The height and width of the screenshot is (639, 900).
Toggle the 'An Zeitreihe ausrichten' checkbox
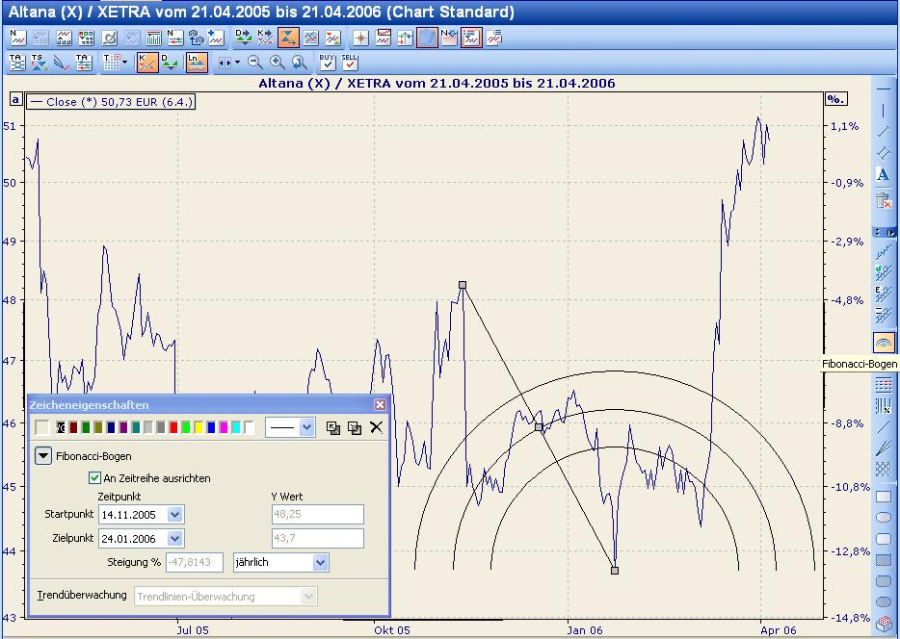(96, 478)
